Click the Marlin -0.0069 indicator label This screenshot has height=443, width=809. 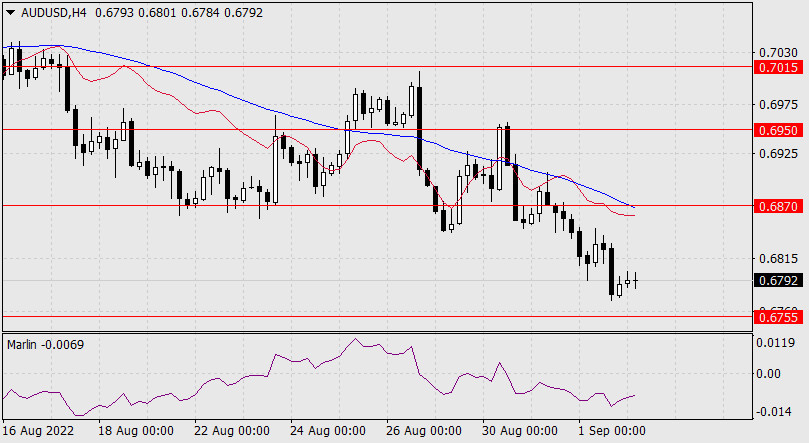pyautogui.click(x=45, y=344)
